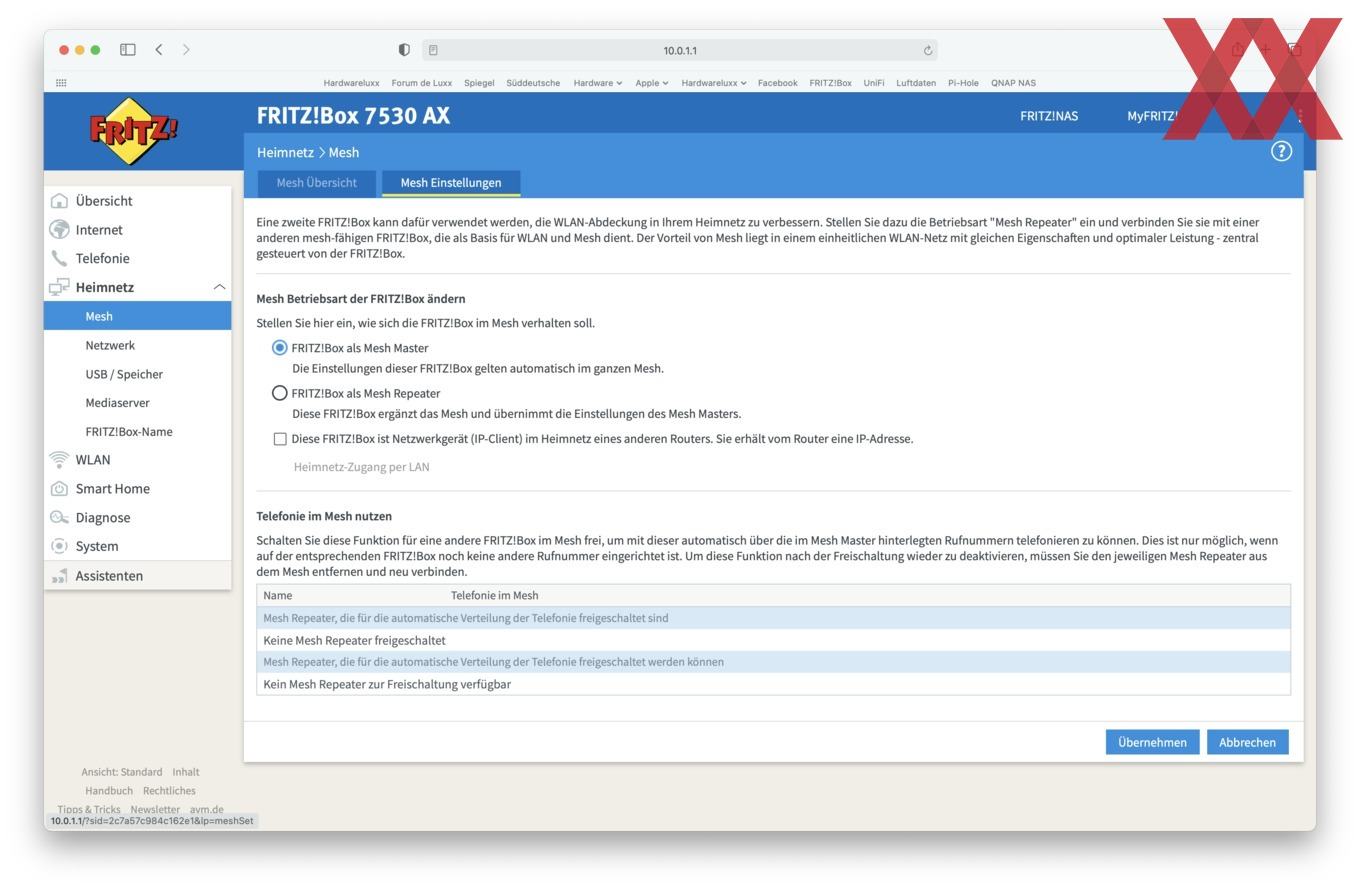
Task: Click the Heimnetz network devices icon
Action: click(x=60, y=287)
